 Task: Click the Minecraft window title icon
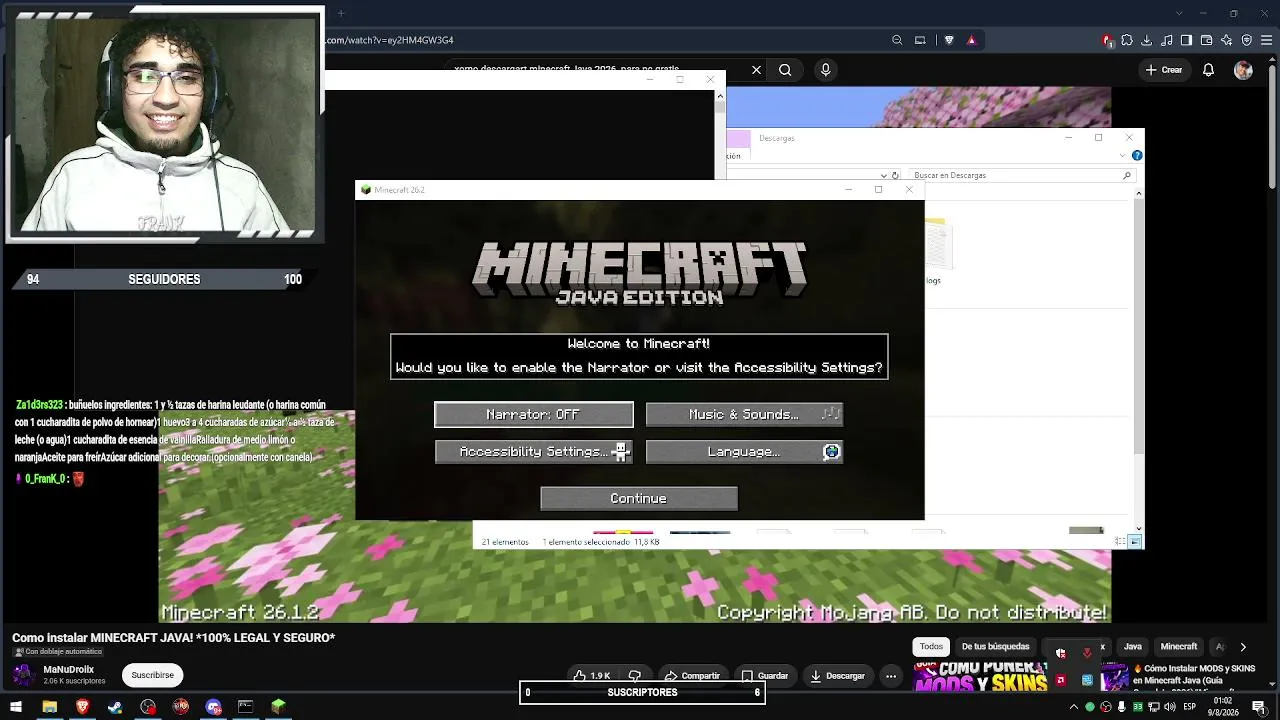(366, 190)
